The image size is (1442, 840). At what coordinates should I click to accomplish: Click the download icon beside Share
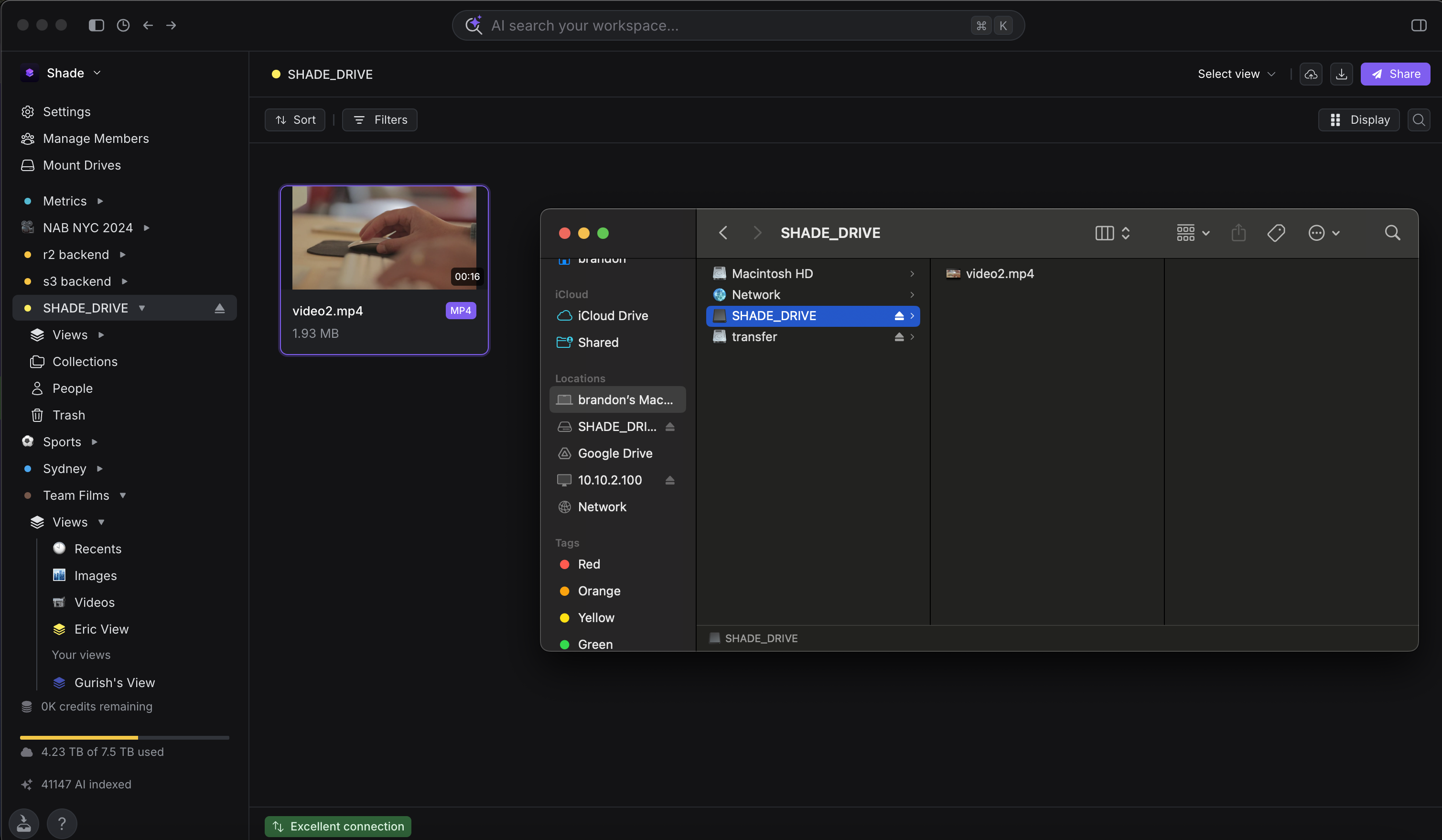coord(1341,75)
